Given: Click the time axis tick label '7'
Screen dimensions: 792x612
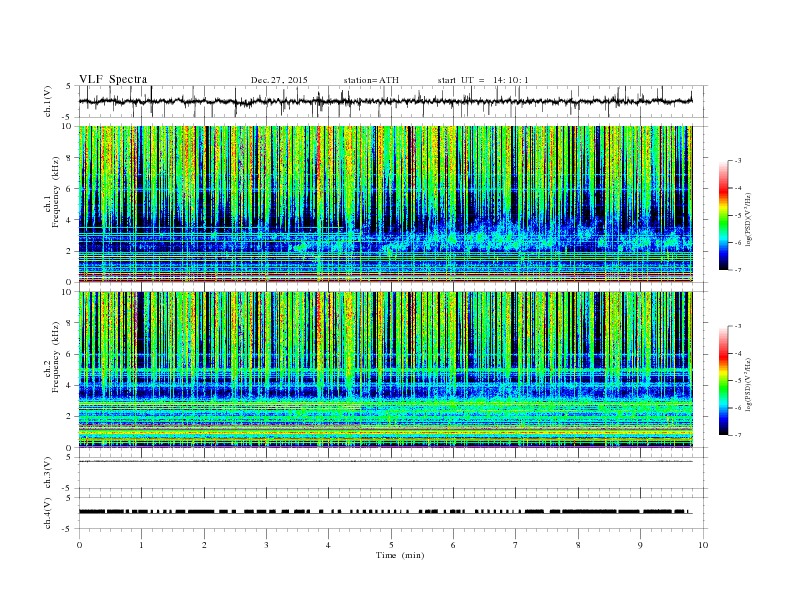Looking at the screenshot, I should (516, 545).
